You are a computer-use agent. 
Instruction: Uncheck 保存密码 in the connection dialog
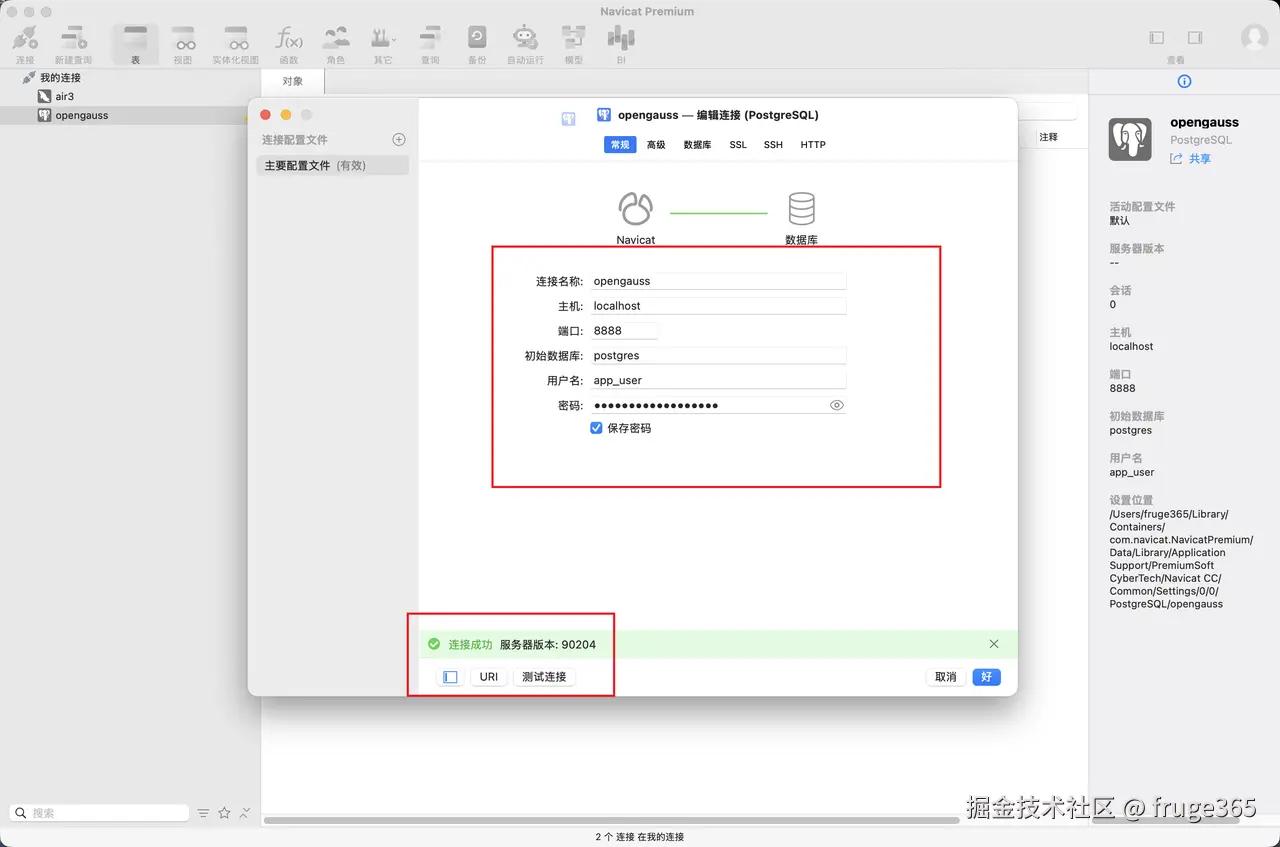[596, 426]
